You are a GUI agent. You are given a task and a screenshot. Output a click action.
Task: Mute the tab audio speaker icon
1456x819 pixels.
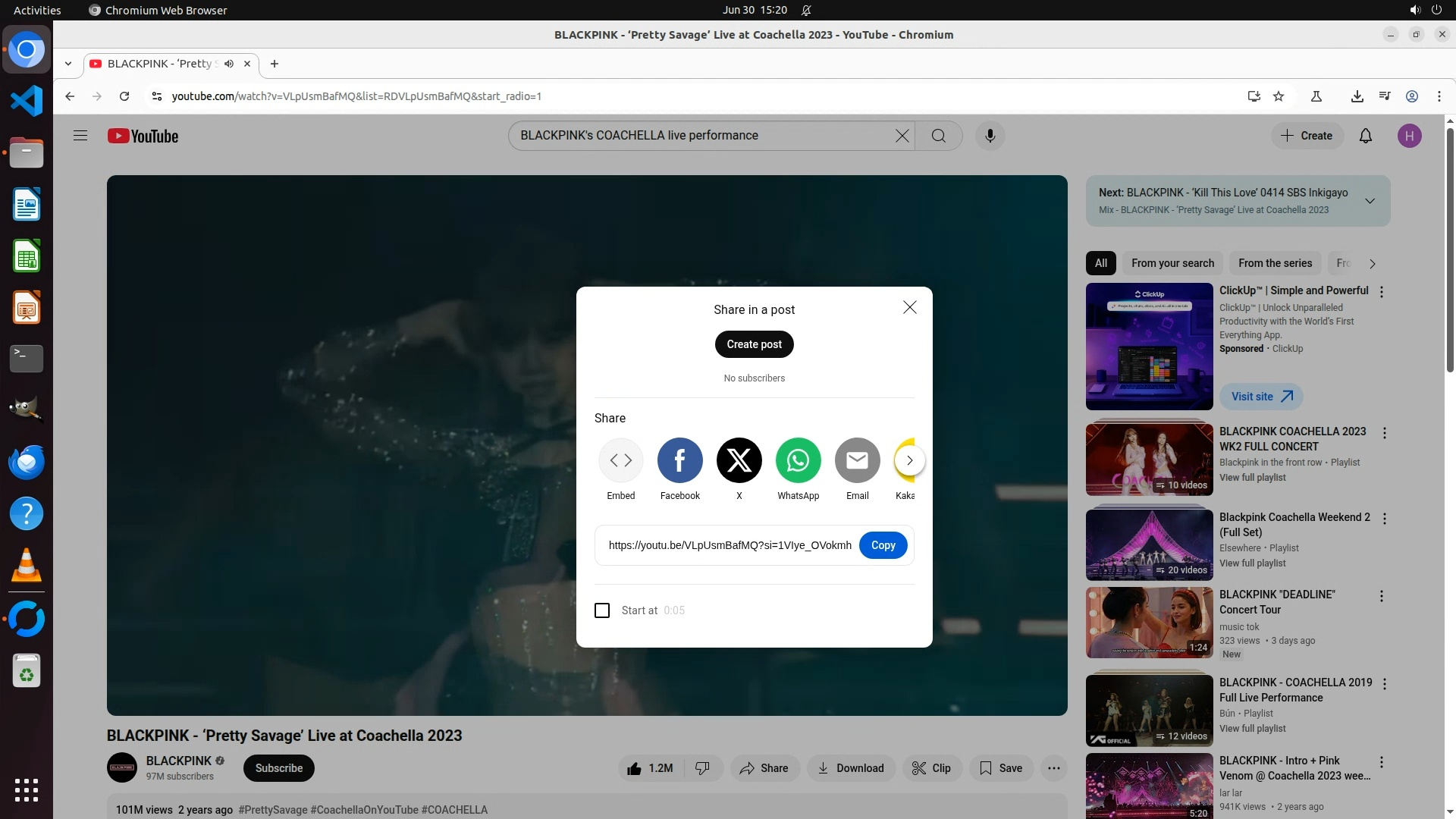tap(229, 64)
